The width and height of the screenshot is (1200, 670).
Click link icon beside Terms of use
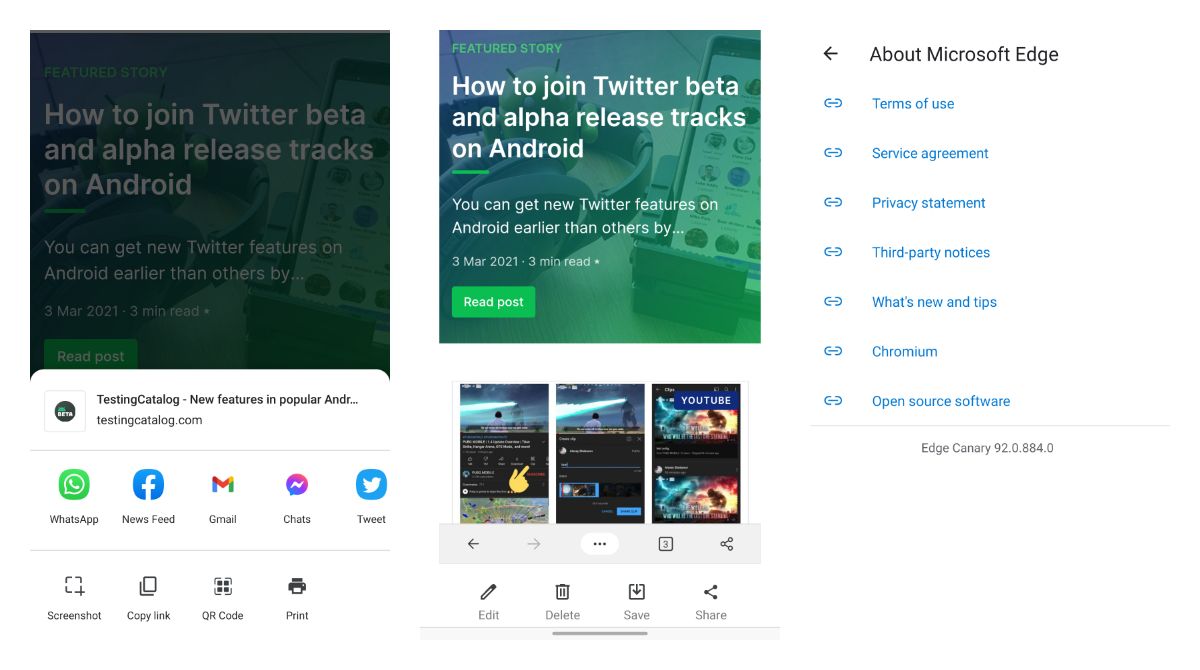pyautogui.click(x=833, y=103)
